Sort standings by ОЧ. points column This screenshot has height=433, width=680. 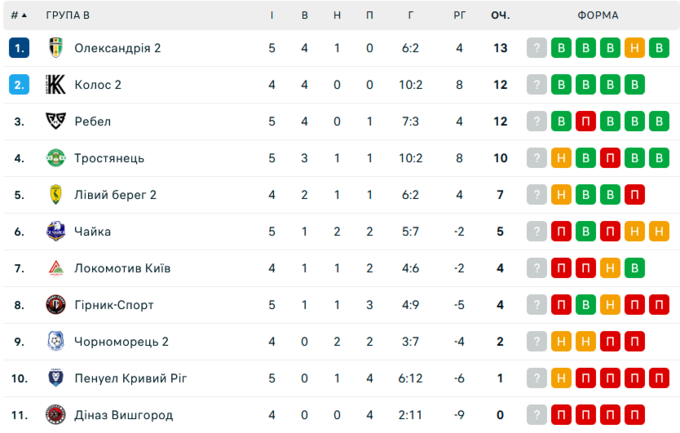click(500, 15)
